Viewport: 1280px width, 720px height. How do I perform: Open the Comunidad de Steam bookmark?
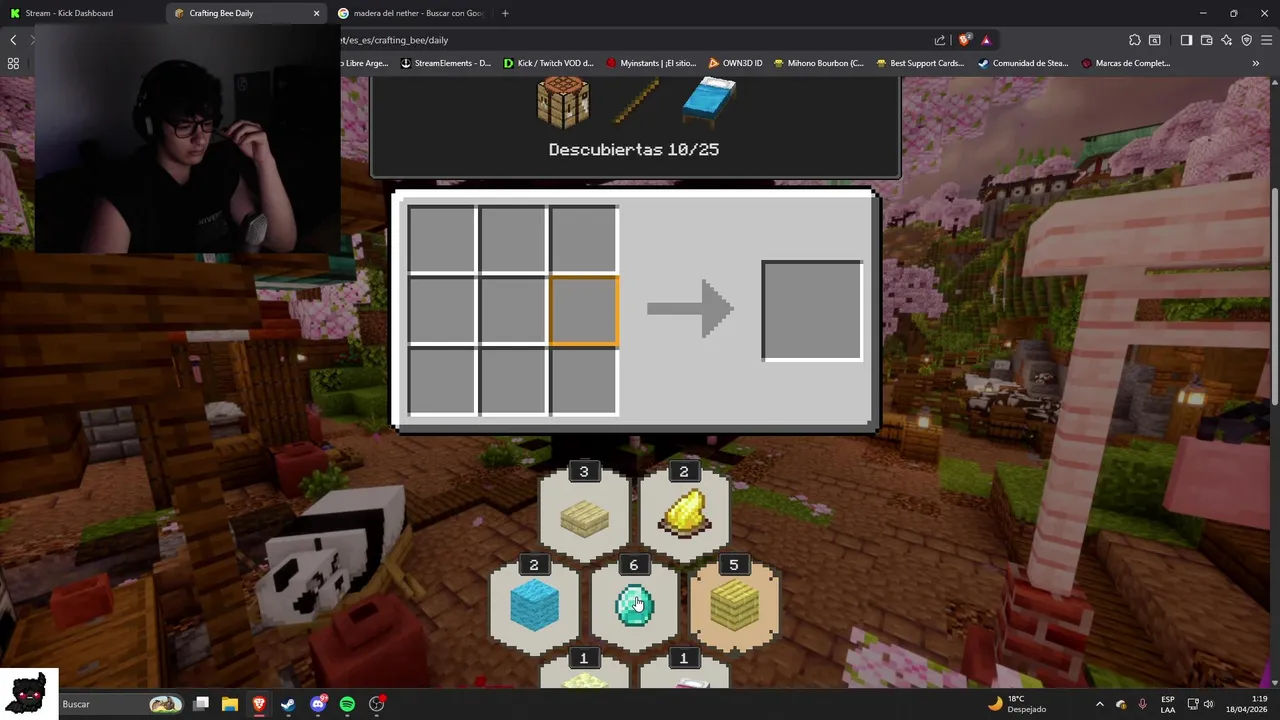1023,63
